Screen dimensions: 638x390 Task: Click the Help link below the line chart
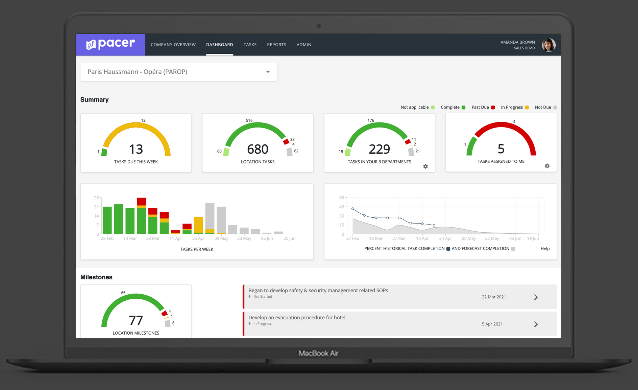coord(545,249)
